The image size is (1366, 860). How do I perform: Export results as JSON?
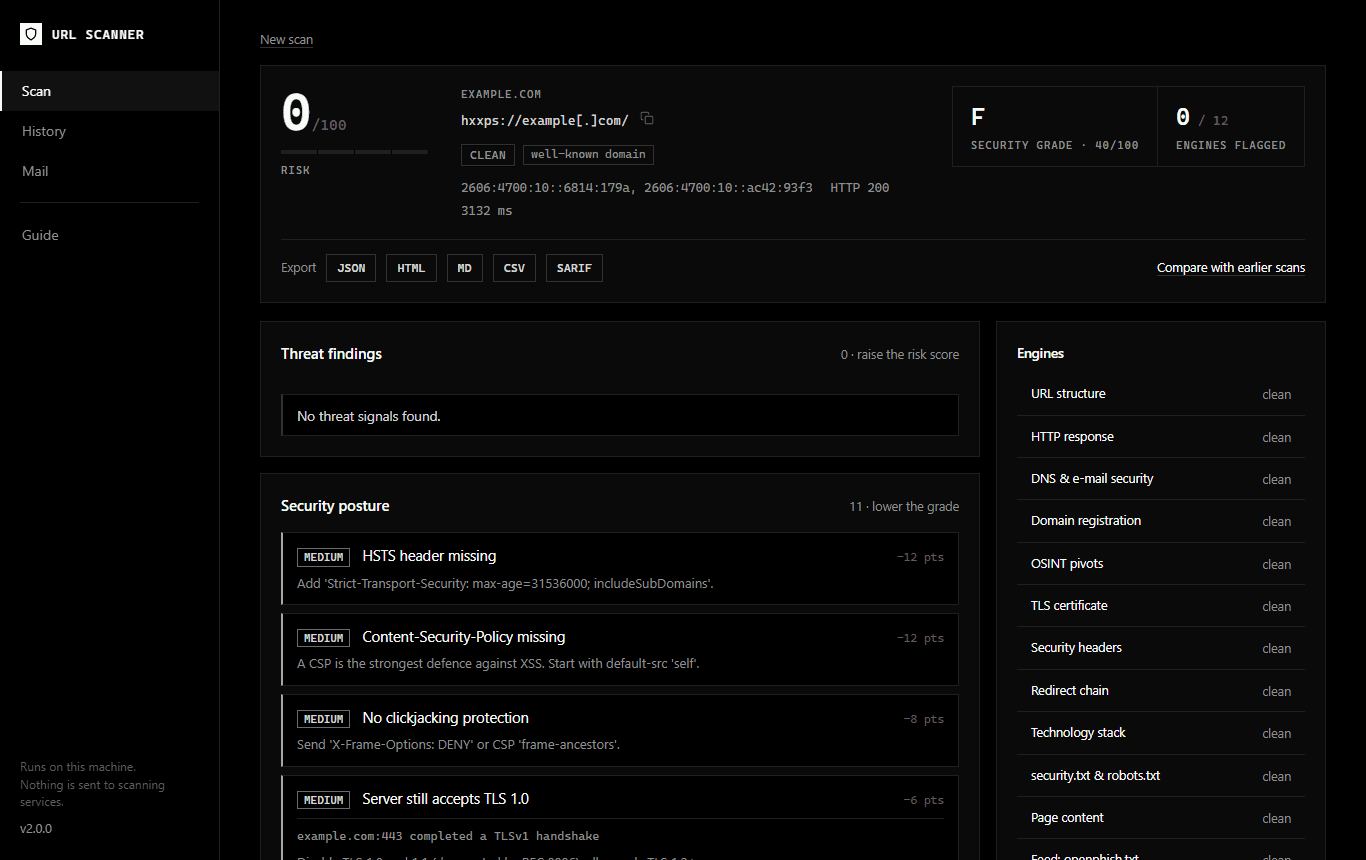tap(351, 268)
